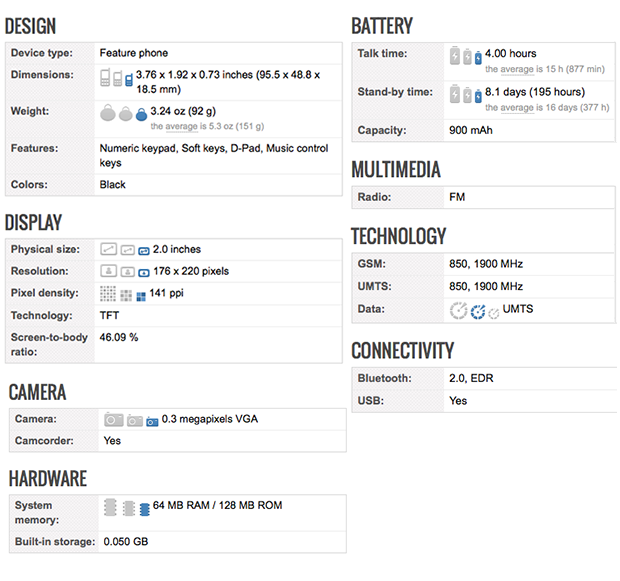
Task: Click the blue battery icon in Talk time row
Action: (478, 56)
